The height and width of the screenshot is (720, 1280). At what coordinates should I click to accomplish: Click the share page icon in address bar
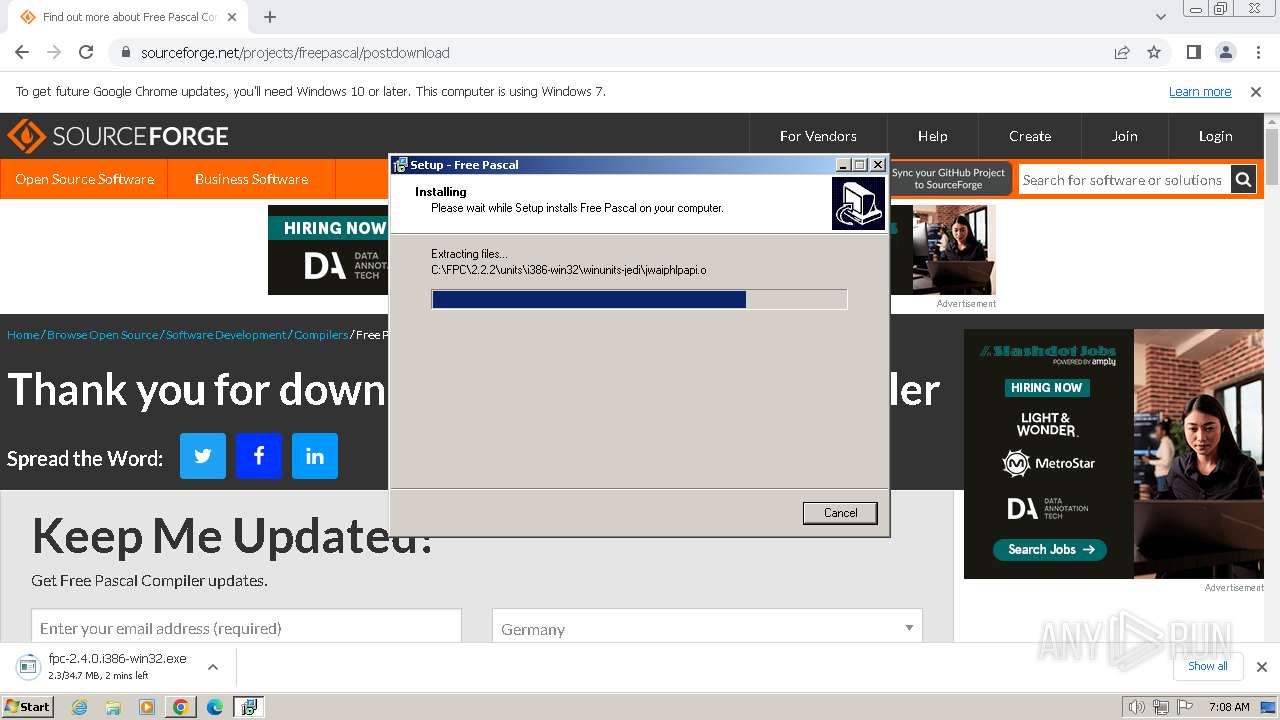[x=1122, y=52]
